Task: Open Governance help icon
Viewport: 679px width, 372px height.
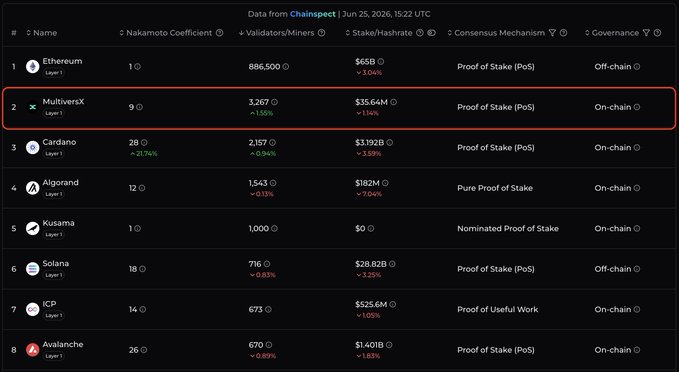Action: [x=657, y=33]
